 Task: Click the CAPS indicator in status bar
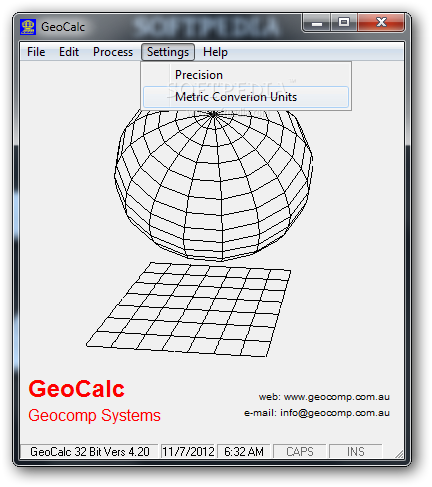300,452
